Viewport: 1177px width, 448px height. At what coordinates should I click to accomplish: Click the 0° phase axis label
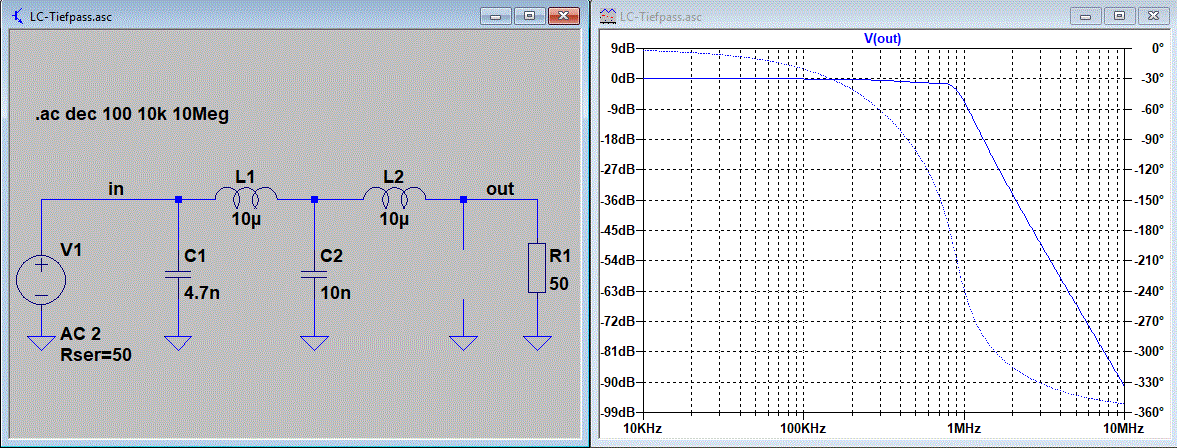(1156, 48)
